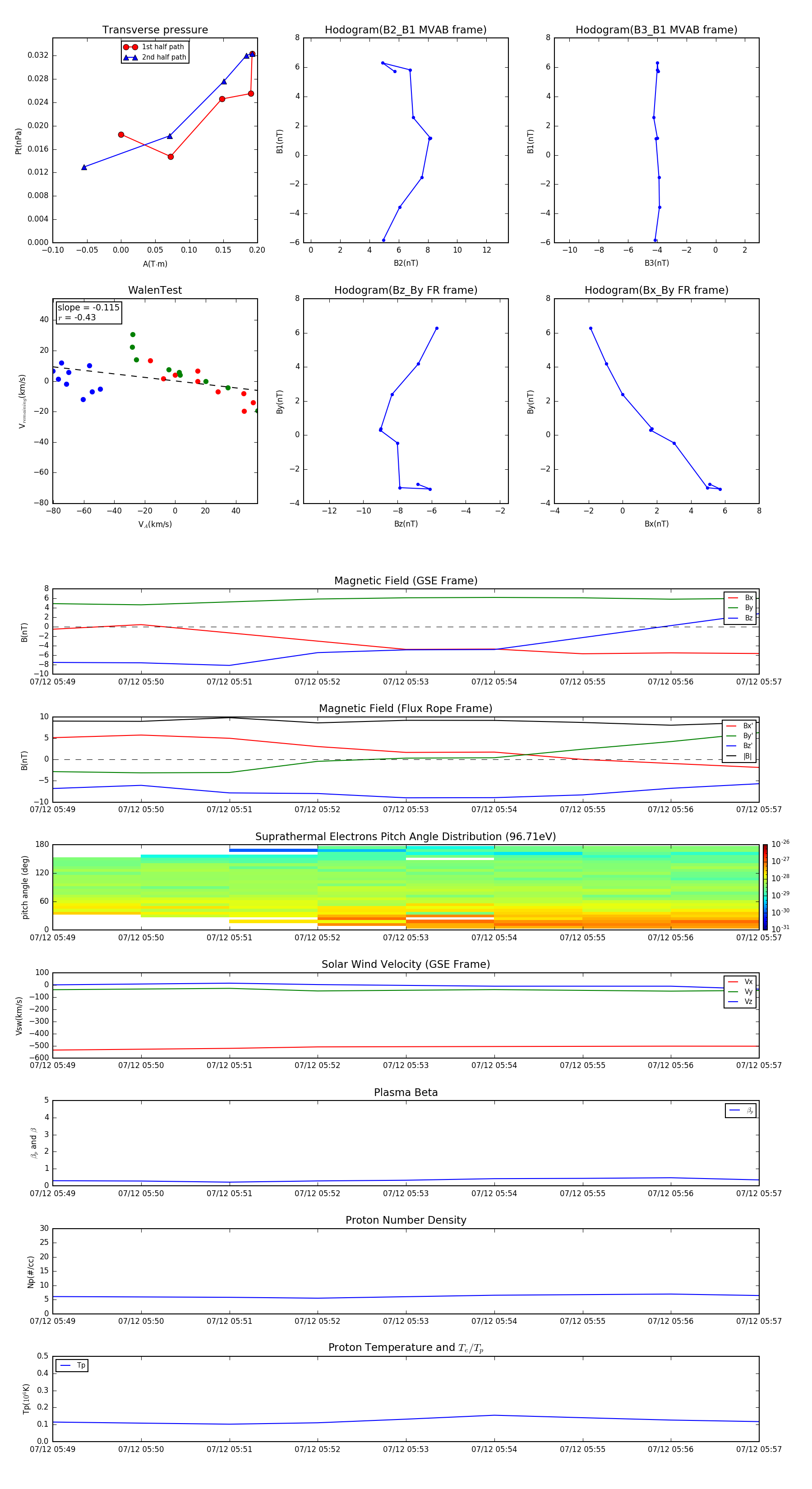This screenshot has height=1489, width=812.
Task: Click the Bx entry in GSE legend
Action: click(x=740, y=598)
